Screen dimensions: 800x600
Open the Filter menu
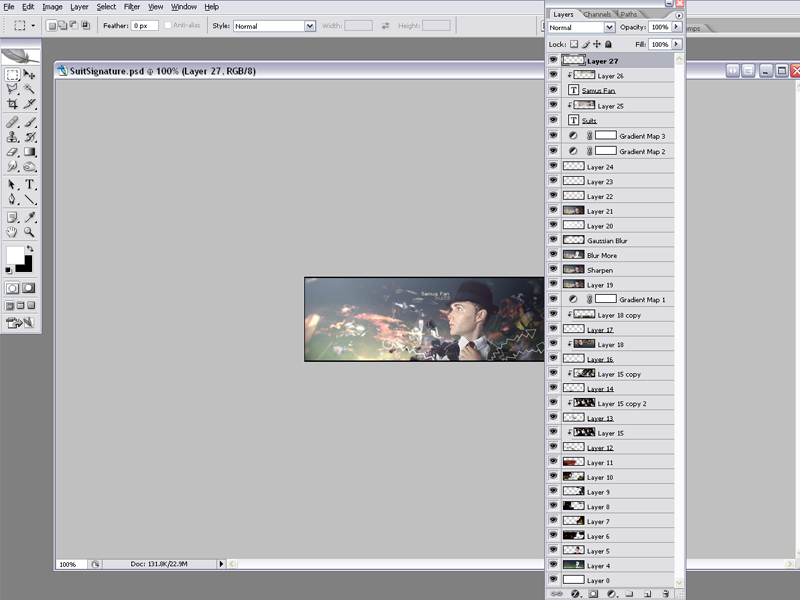[x=132, y=7]
